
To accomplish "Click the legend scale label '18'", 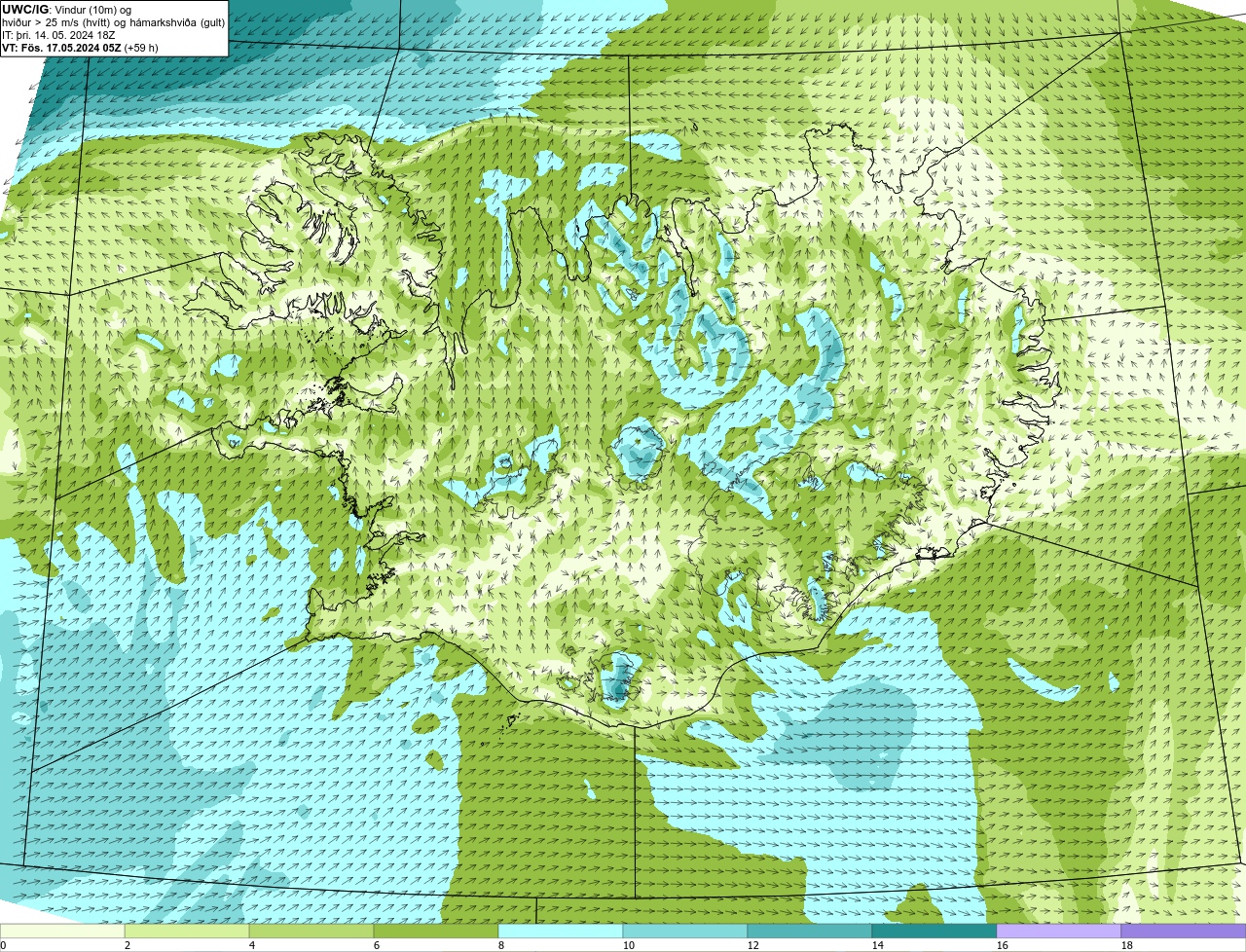I will coord(1127,945).
